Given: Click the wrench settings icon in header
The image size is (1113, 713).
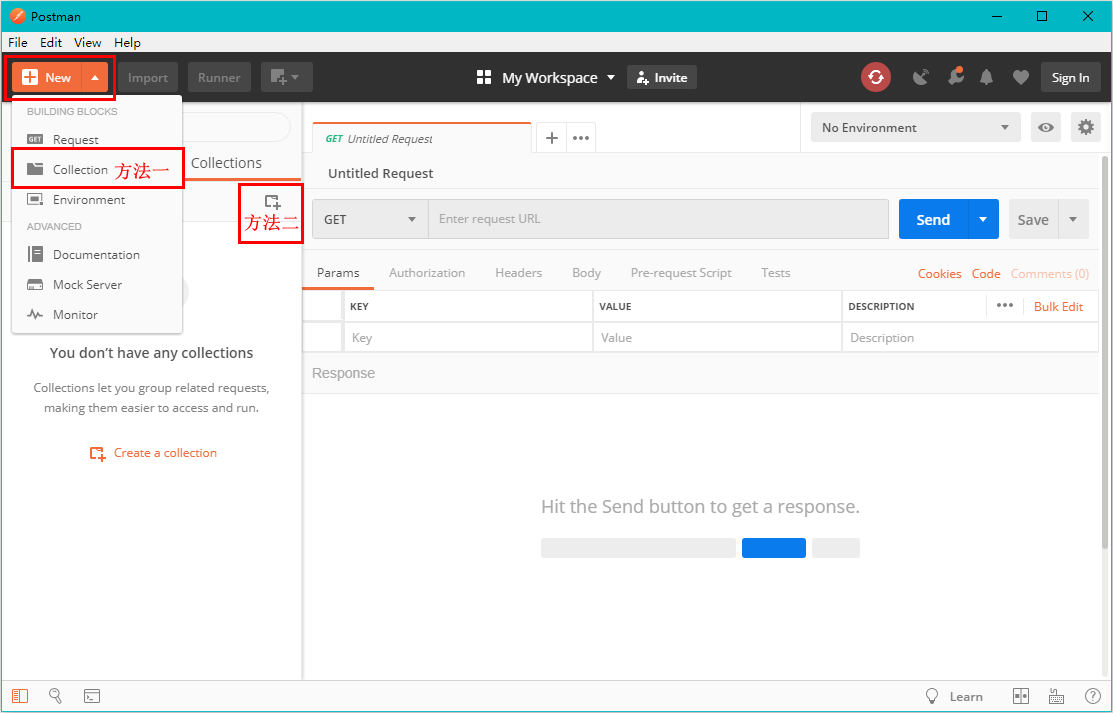Looking at the screenshot, I should (955, 77).
